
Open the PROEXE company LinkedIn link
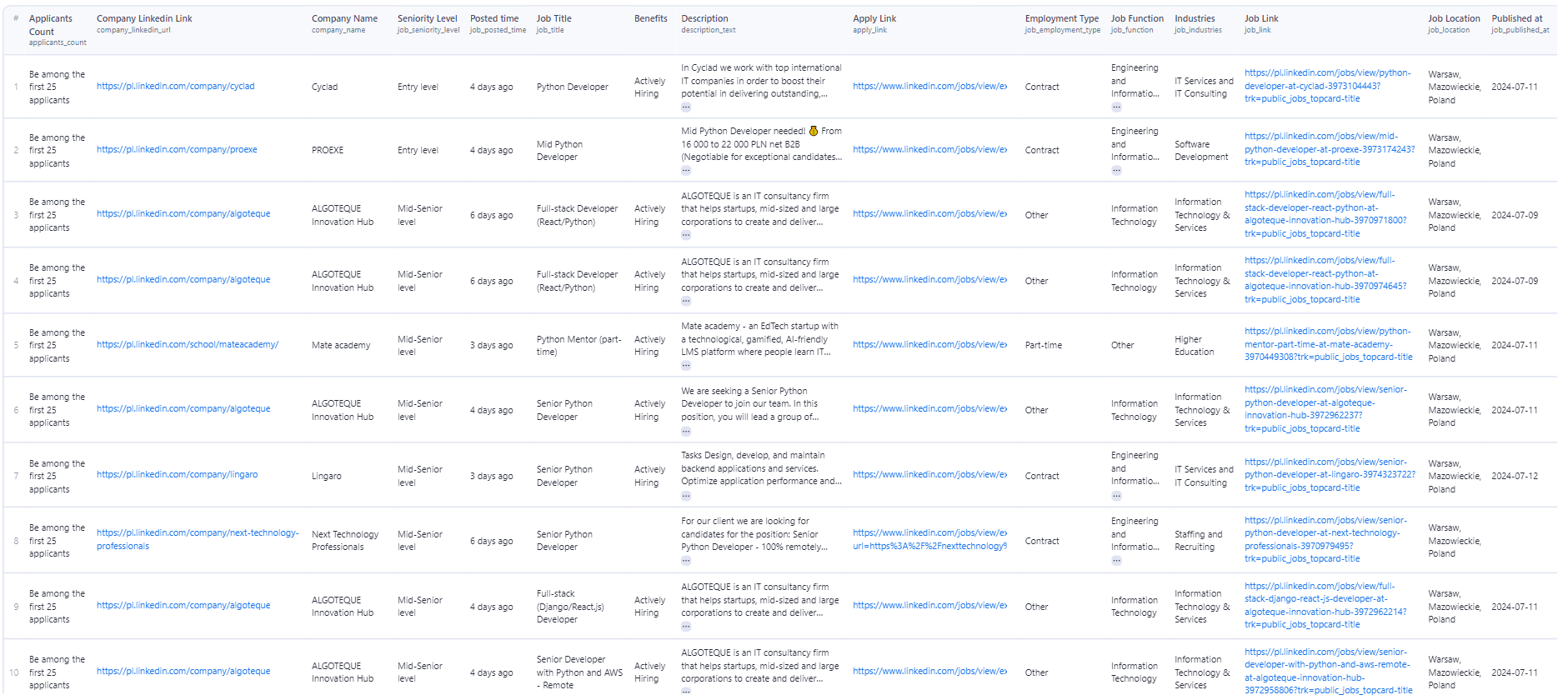point(177,150)
